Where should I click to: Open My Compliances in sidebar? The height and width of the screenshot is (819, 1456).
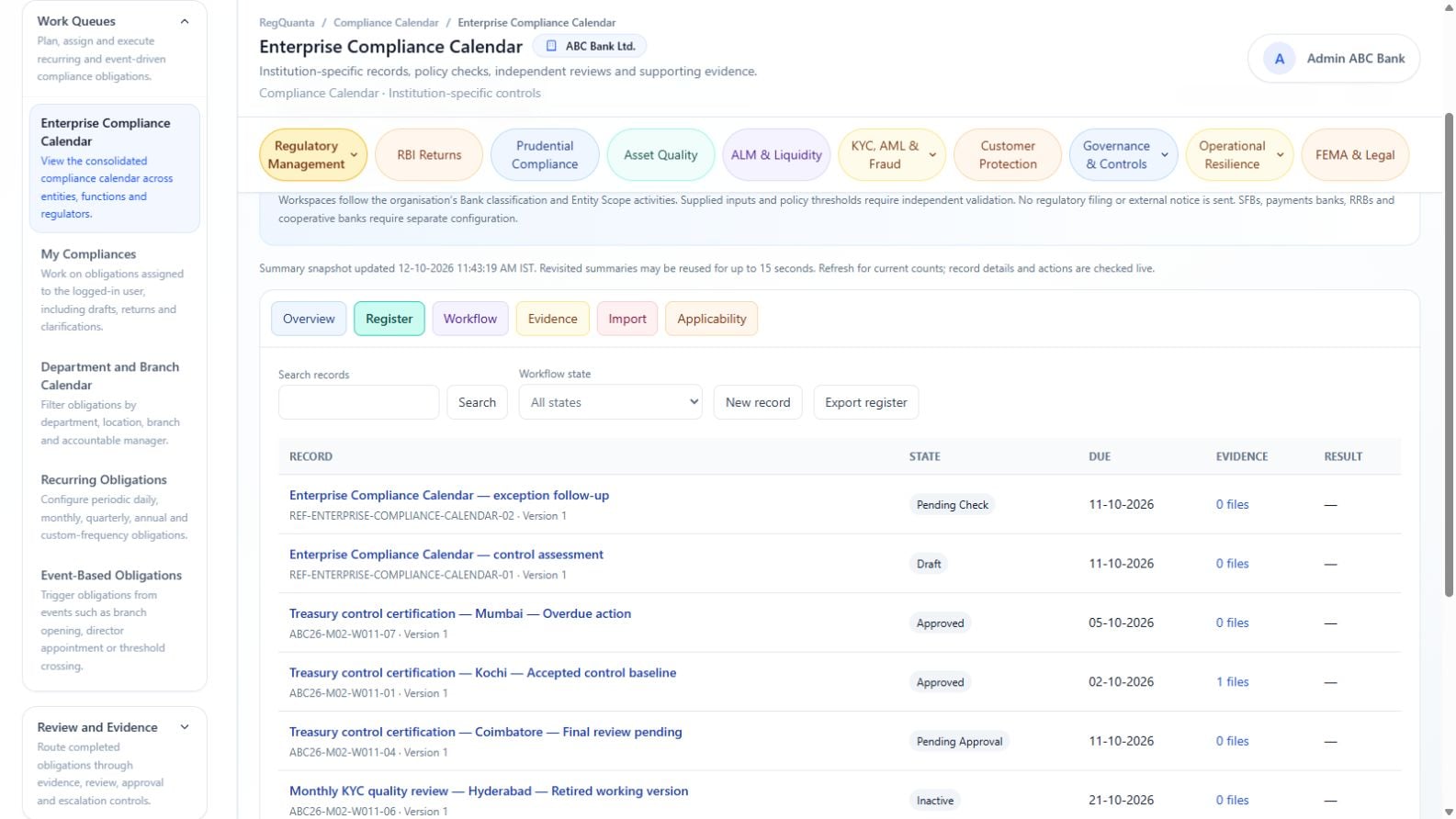click(114, 289)
